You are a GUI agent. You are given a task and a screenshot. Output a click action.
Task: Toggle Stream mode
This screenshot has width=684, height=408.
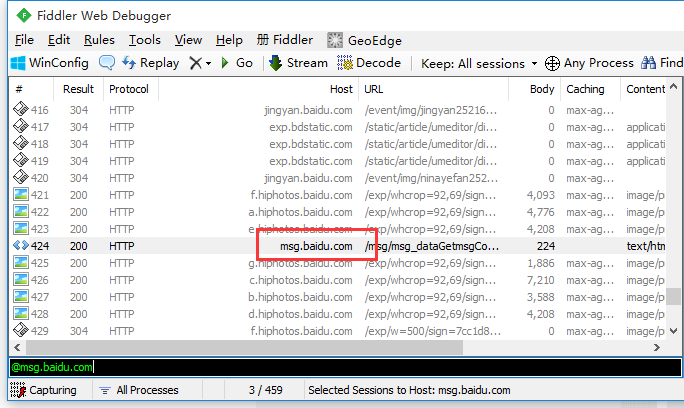(x=298, y=63)
